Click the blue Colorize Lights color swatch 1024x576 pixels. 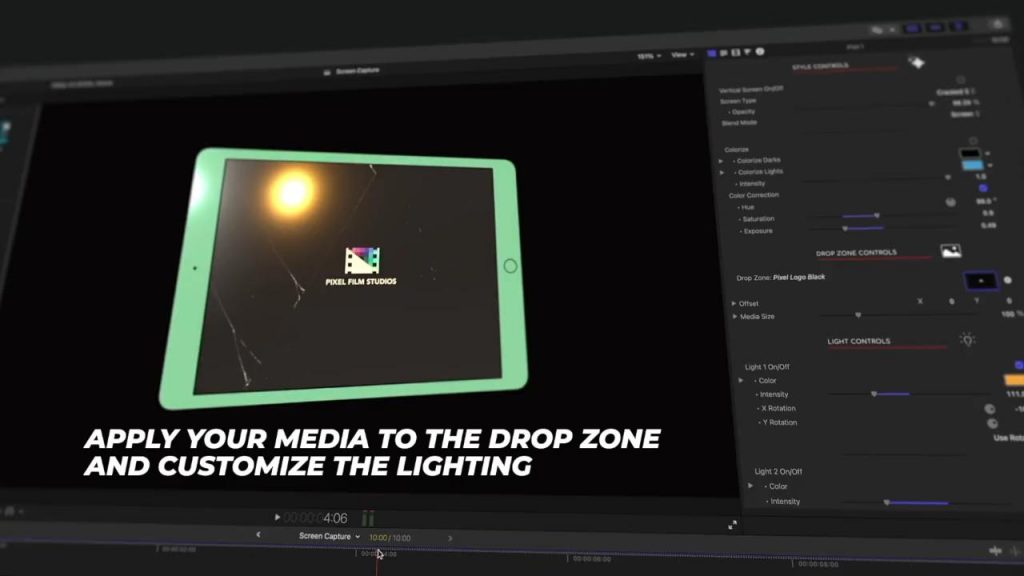pos(972,165)
